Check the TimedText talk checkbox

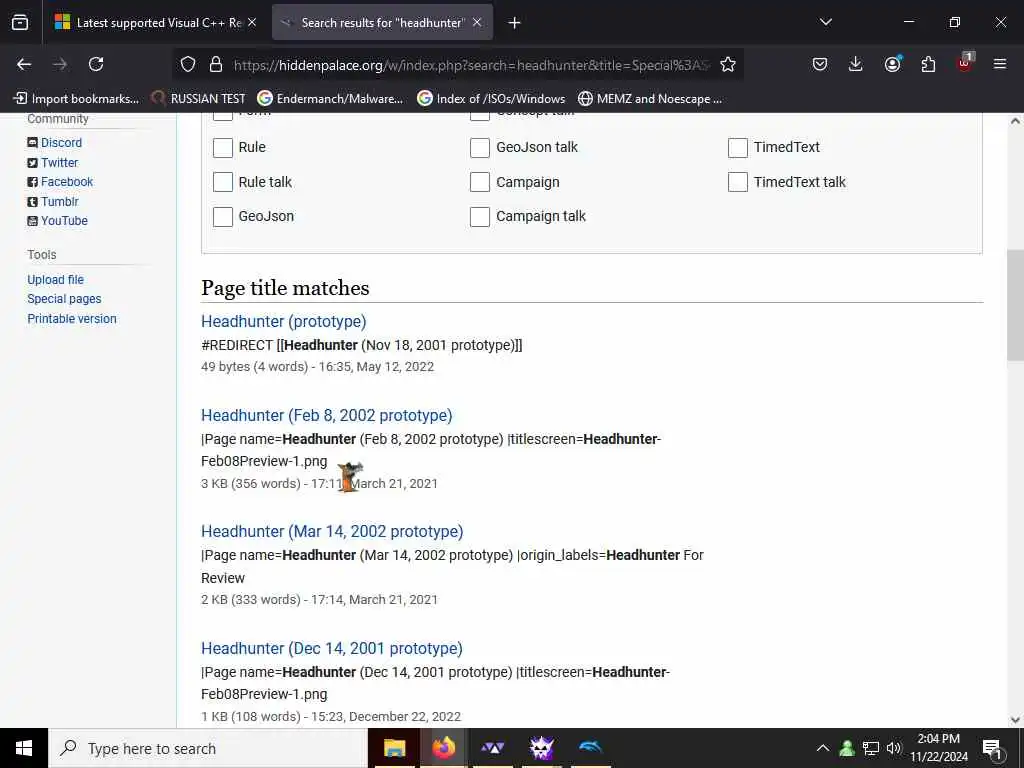738,182
